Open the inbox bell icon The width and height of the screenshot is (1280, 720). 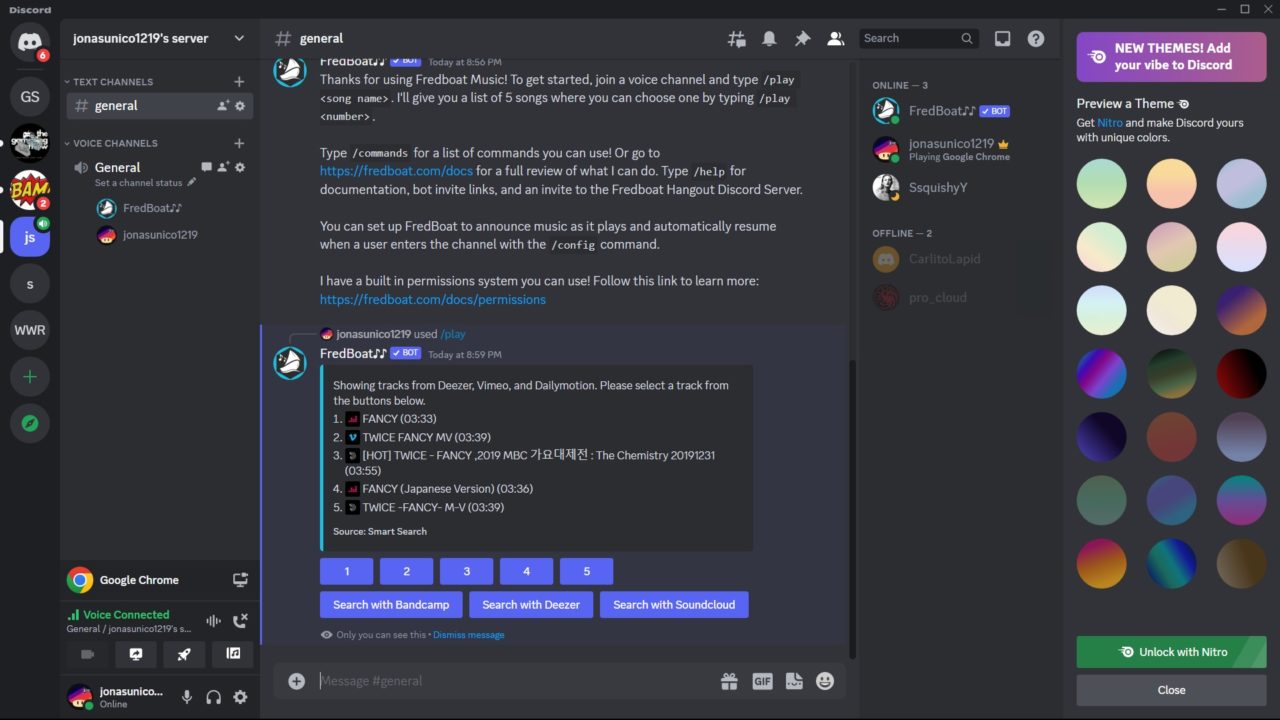(x=769, y=38)
